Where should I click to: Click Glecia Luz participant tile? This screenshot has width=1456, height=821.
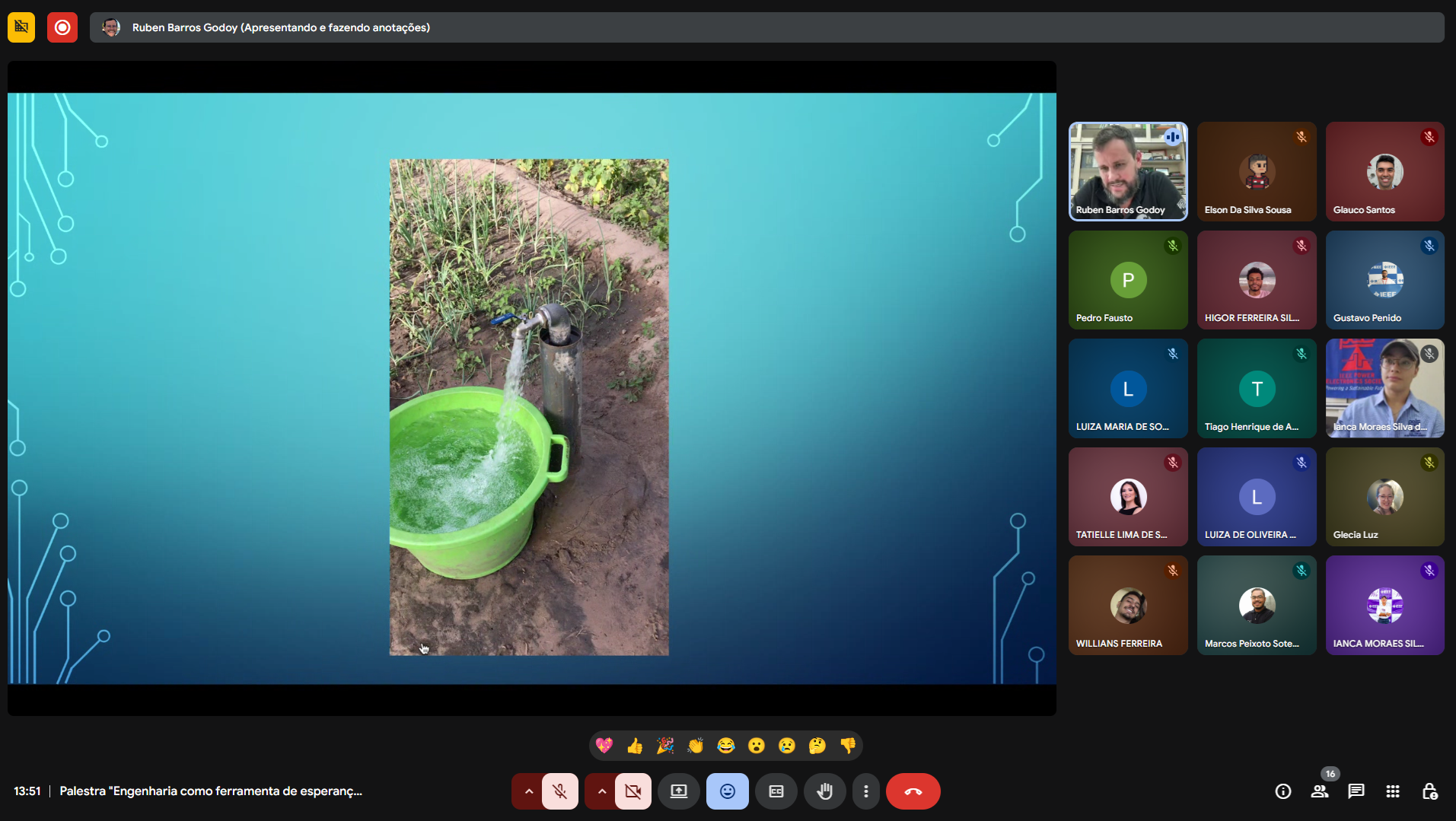(1384, 496)
